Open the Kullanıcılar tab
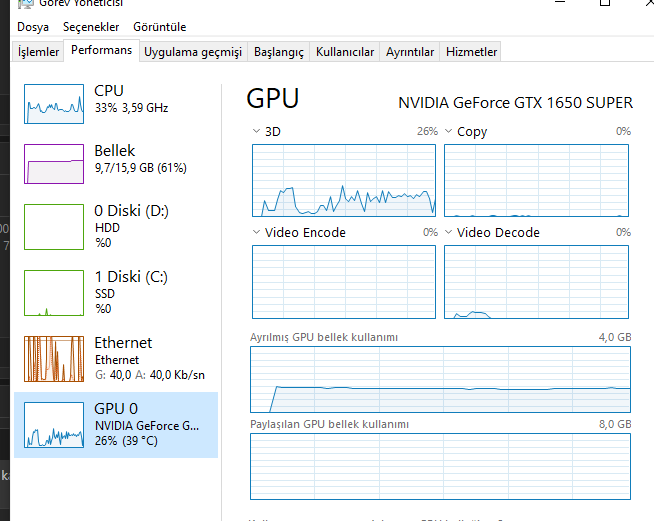654x521 pixels. (x=344, y=52)
